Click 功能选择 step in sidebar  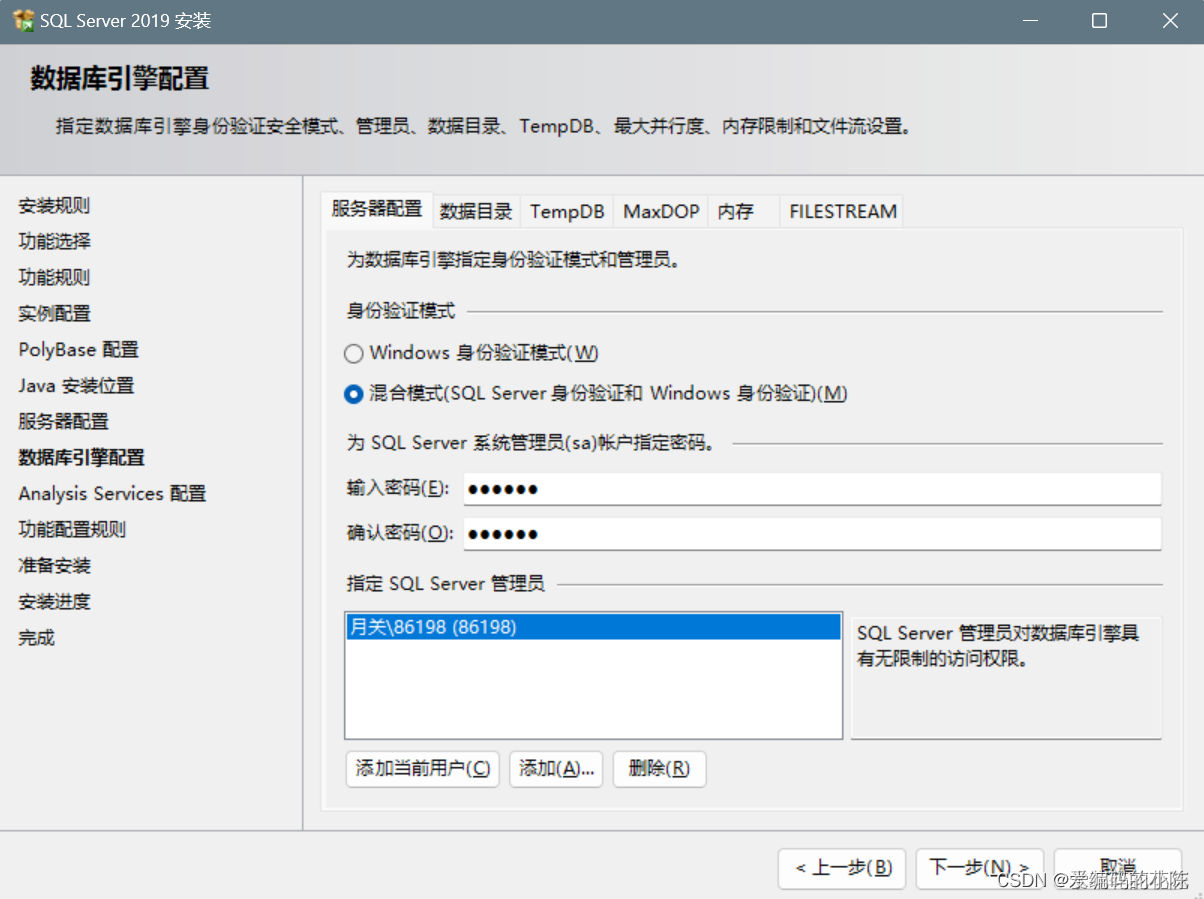pyautogui.click(x=54, y=242)
